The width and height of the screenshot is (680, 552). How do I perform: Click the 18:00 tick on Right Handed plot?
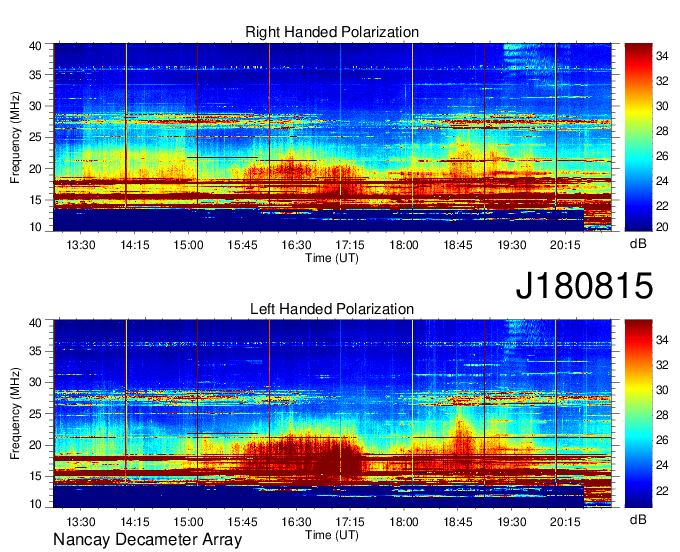click(404, 245)
